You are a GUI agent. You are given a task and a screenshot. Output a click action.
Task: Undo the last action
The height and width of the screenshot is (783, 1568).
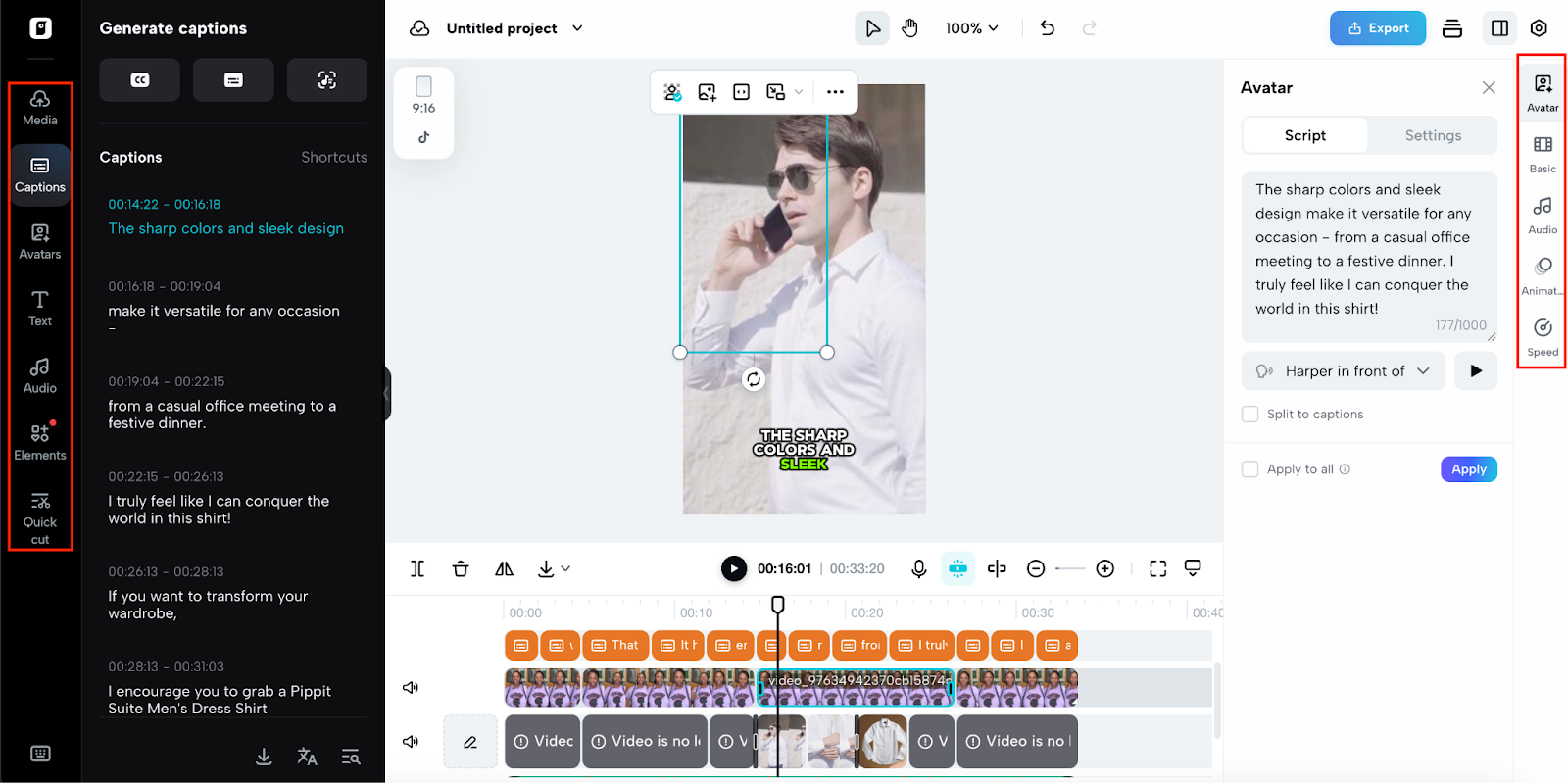(1048, 28)
